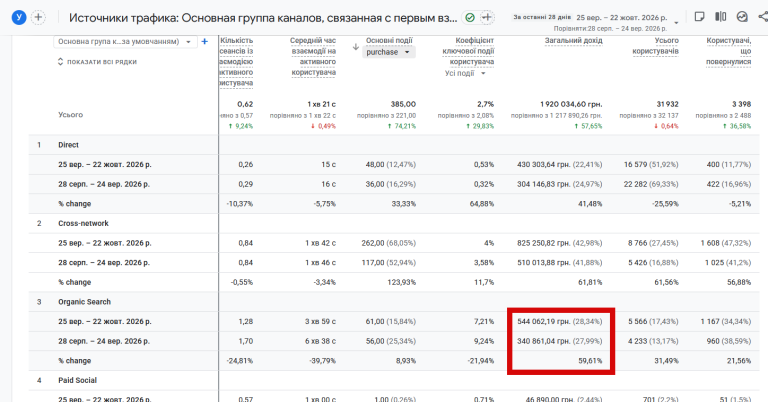
Task: Sort by 'Середній час взаємодії' column header
Action: click(x=313, y=56)
